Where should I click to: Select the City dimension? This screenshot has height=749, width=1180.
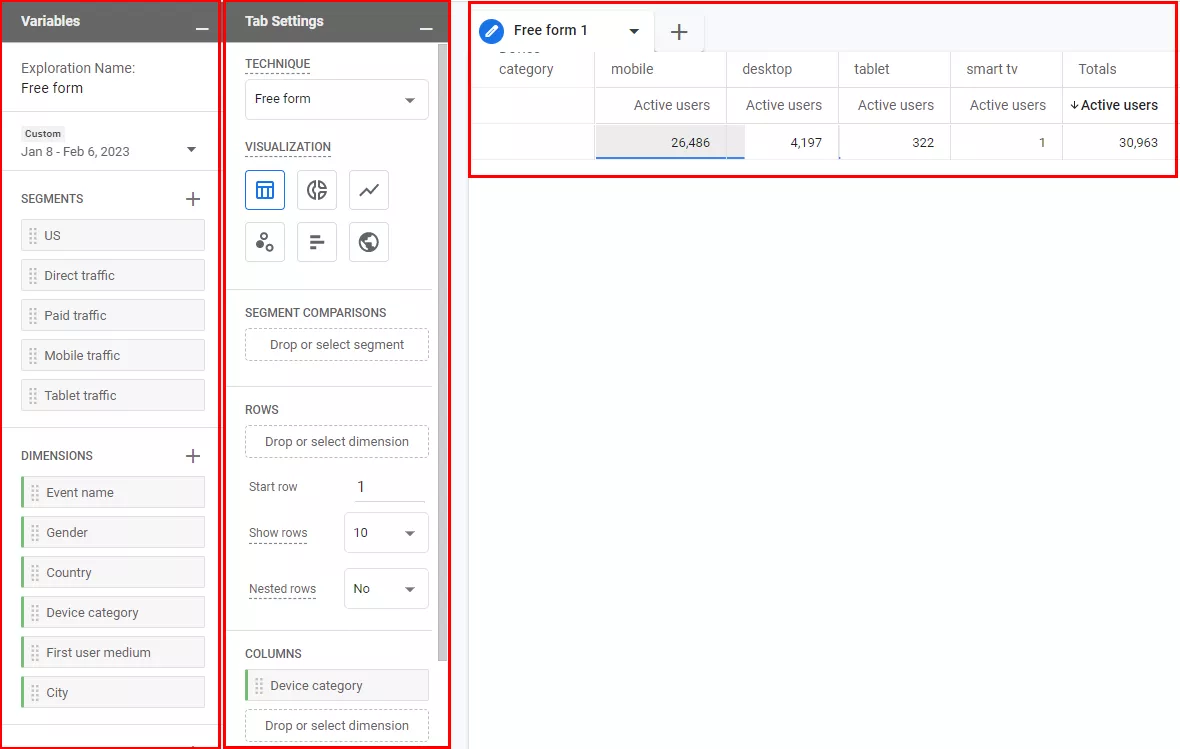tap(113, 692)
